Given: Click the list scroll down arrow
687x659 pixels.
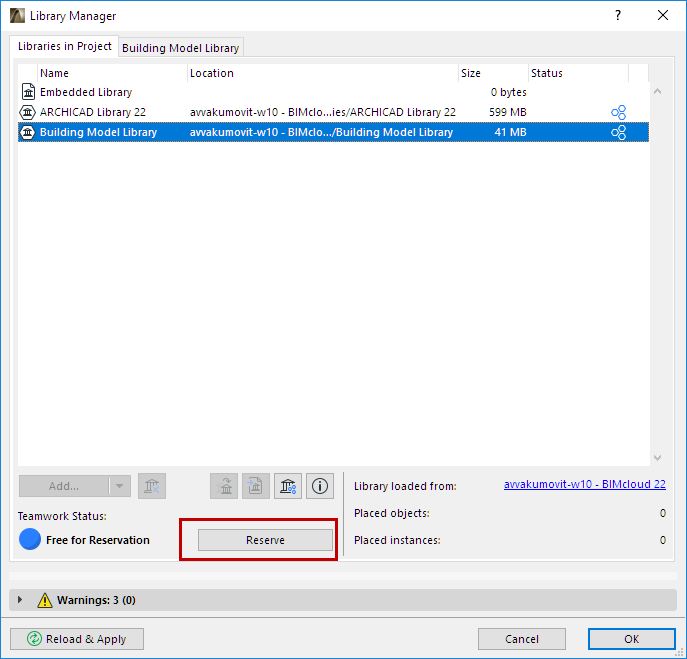Looking at the screenshot, I should click(657, 457).
